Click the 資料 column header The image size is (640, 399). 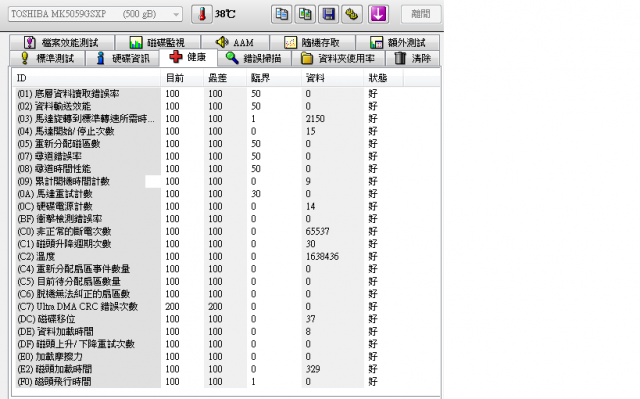333,78
